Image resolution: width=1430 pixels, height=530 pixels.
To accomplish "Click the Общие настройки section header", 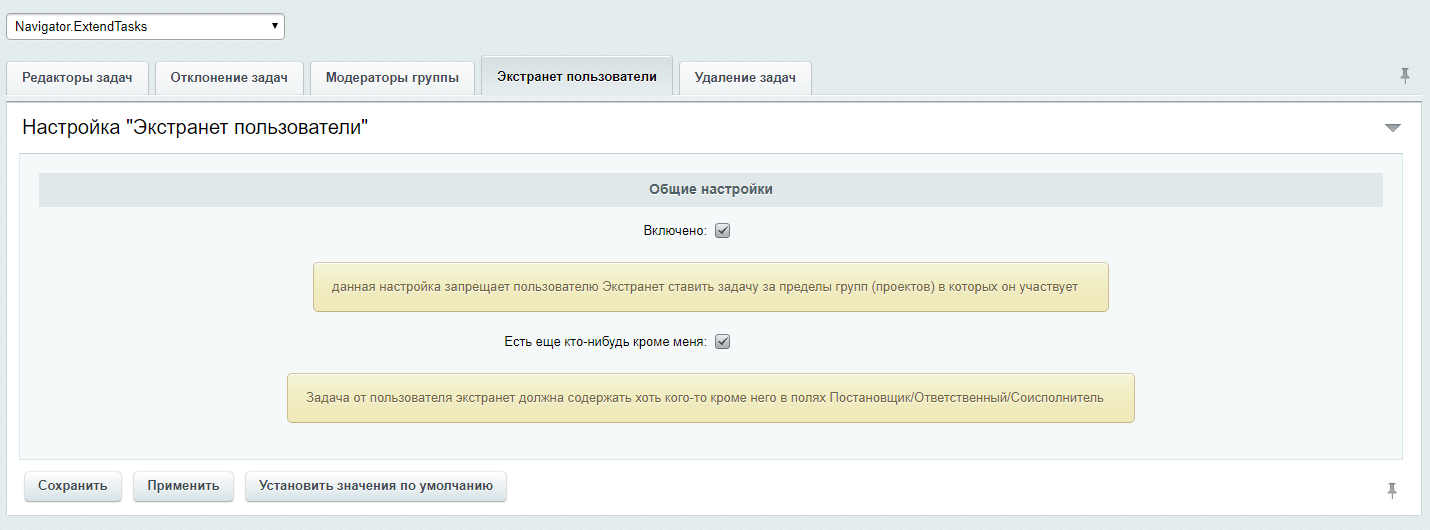I will coord(710,189).
